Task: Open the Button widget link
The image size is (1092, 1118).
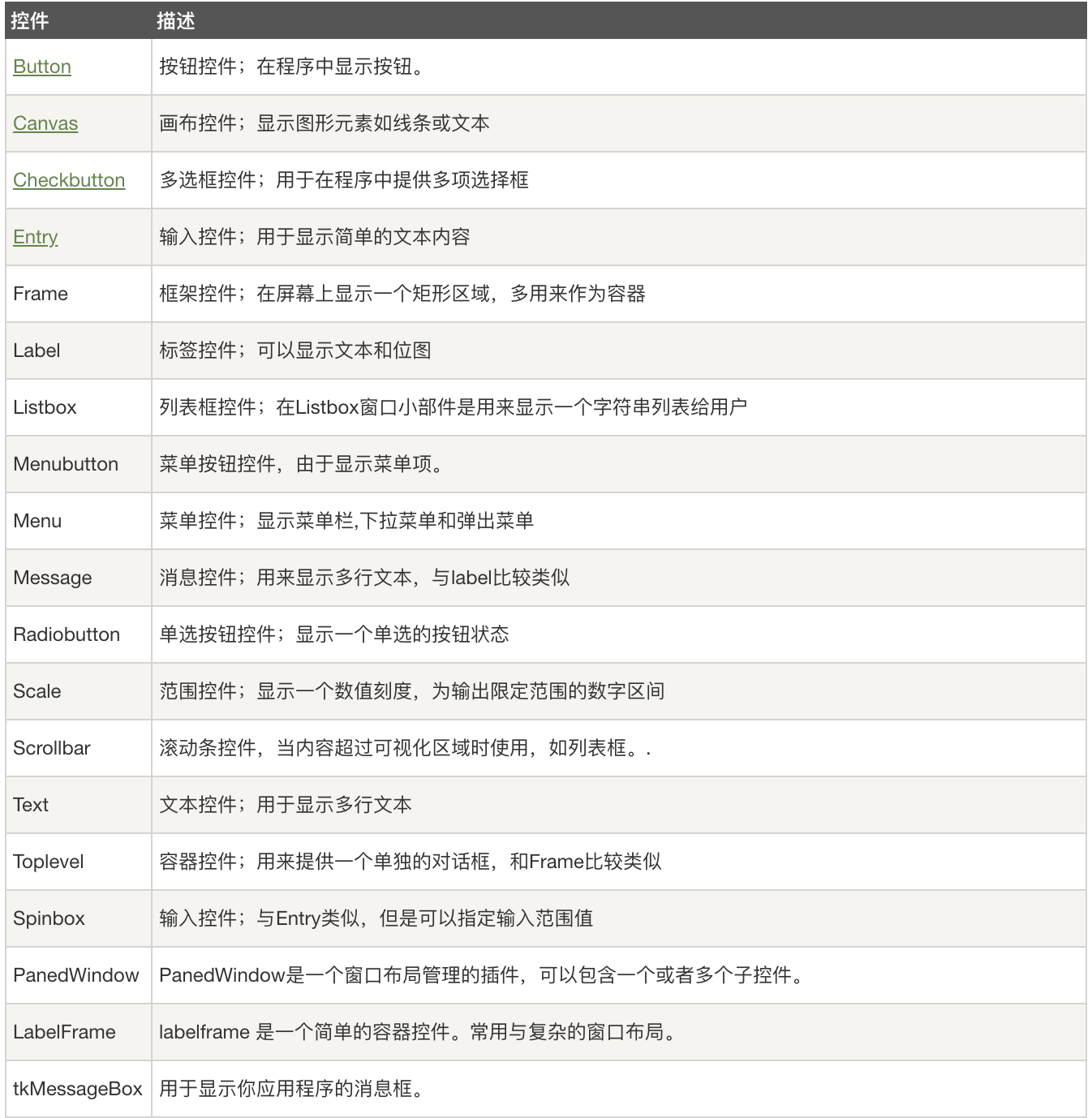Action: click(x=42, y=67)
